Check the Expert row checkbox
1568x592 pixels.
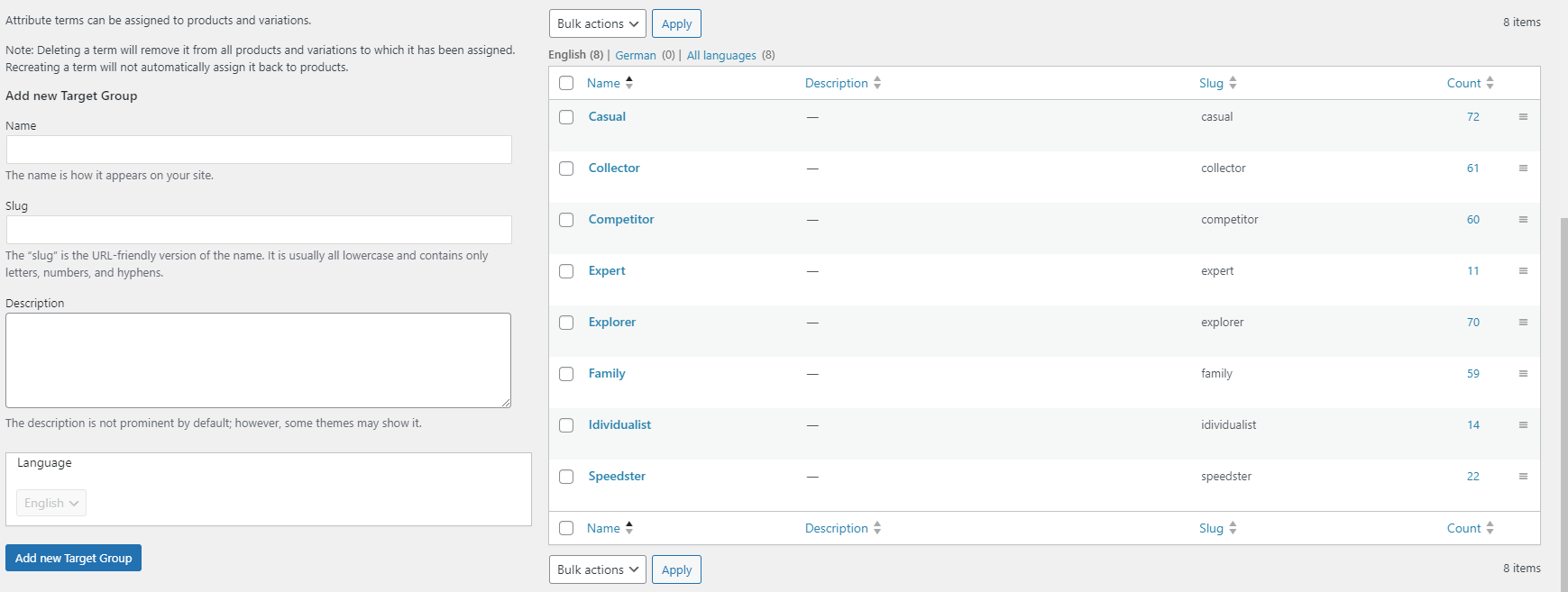566,271
